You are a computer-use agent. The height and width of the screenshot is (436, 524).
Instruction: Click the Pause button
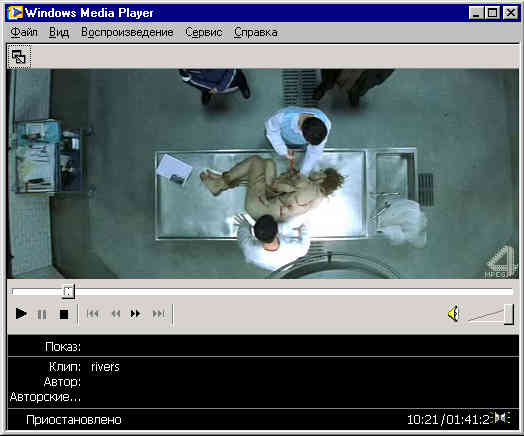(x=42, y=314)
